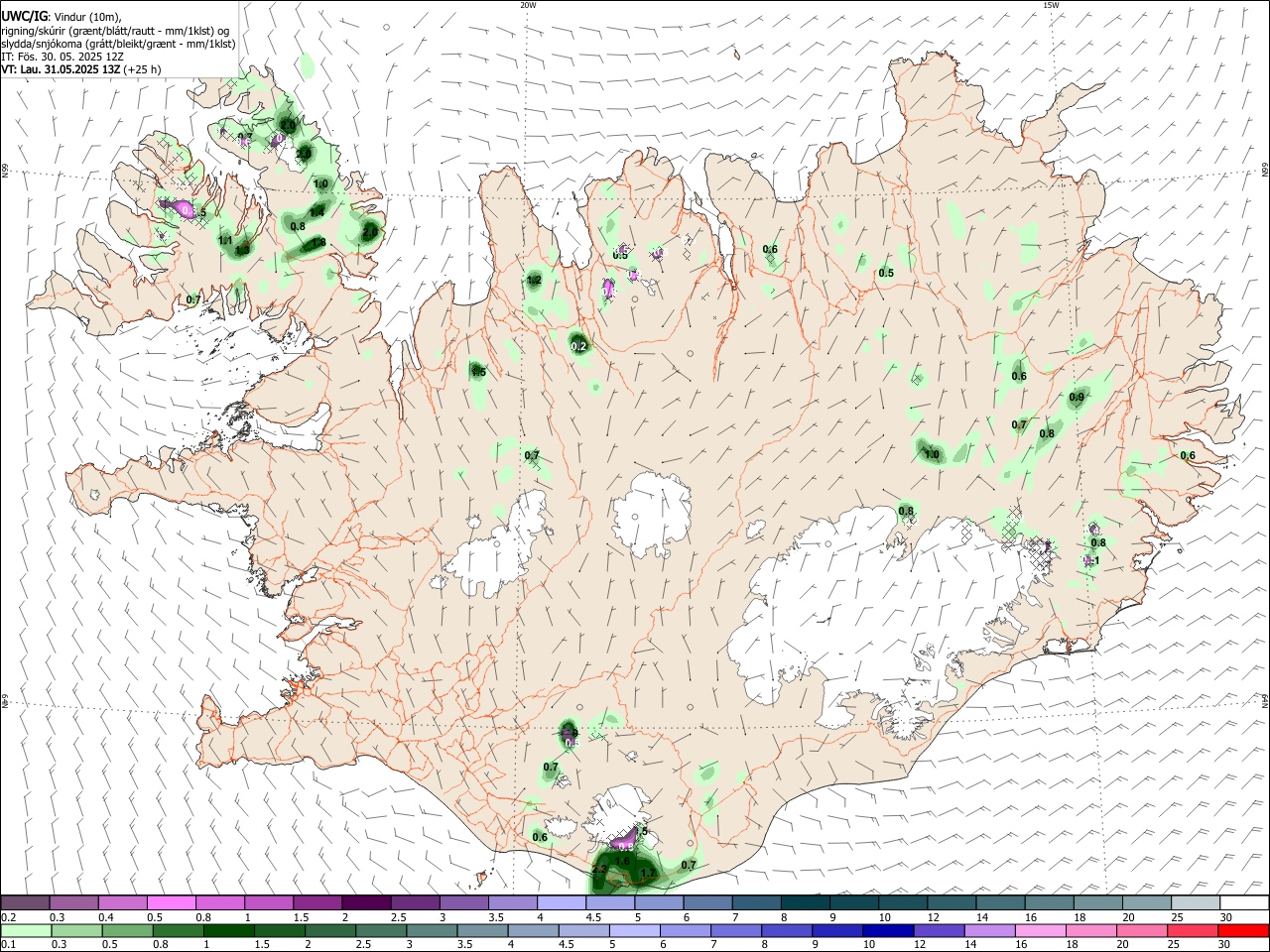Select the "IT: Fös. 30. 05. 2025 12Z" line
This screenshot has height=952, width=1270.
coord(62,57)
